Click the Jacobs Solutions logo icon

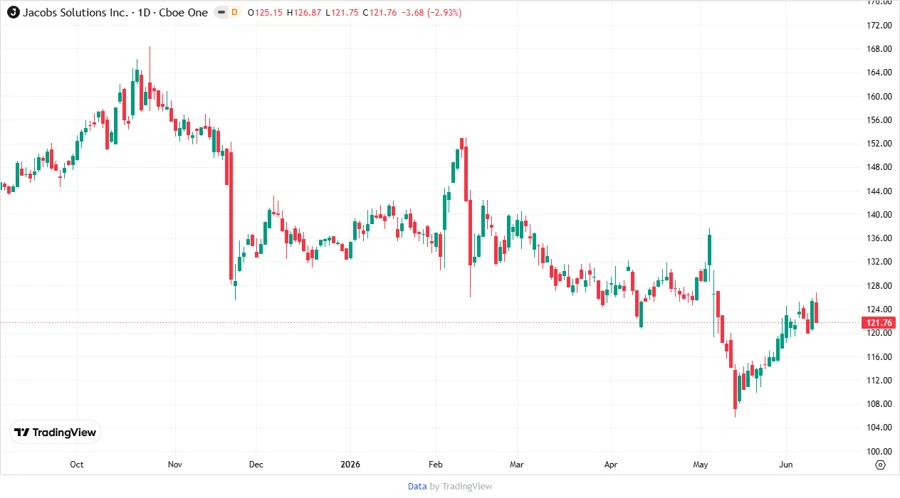13,13
